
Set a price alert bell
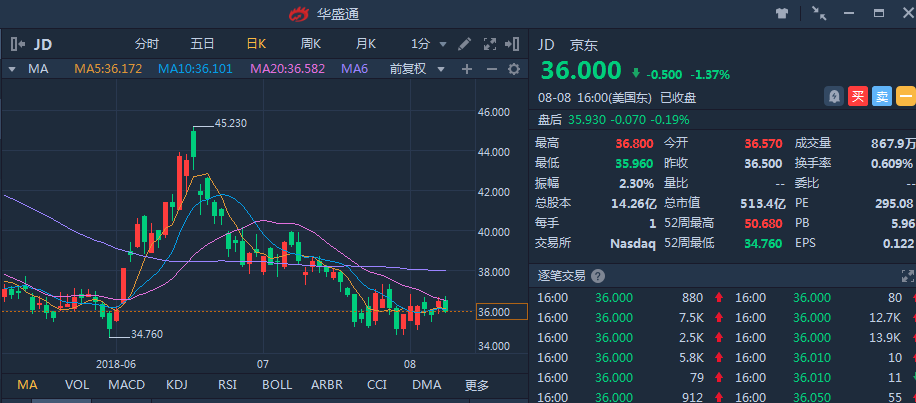pyautogui.click(x=834, y=96)
